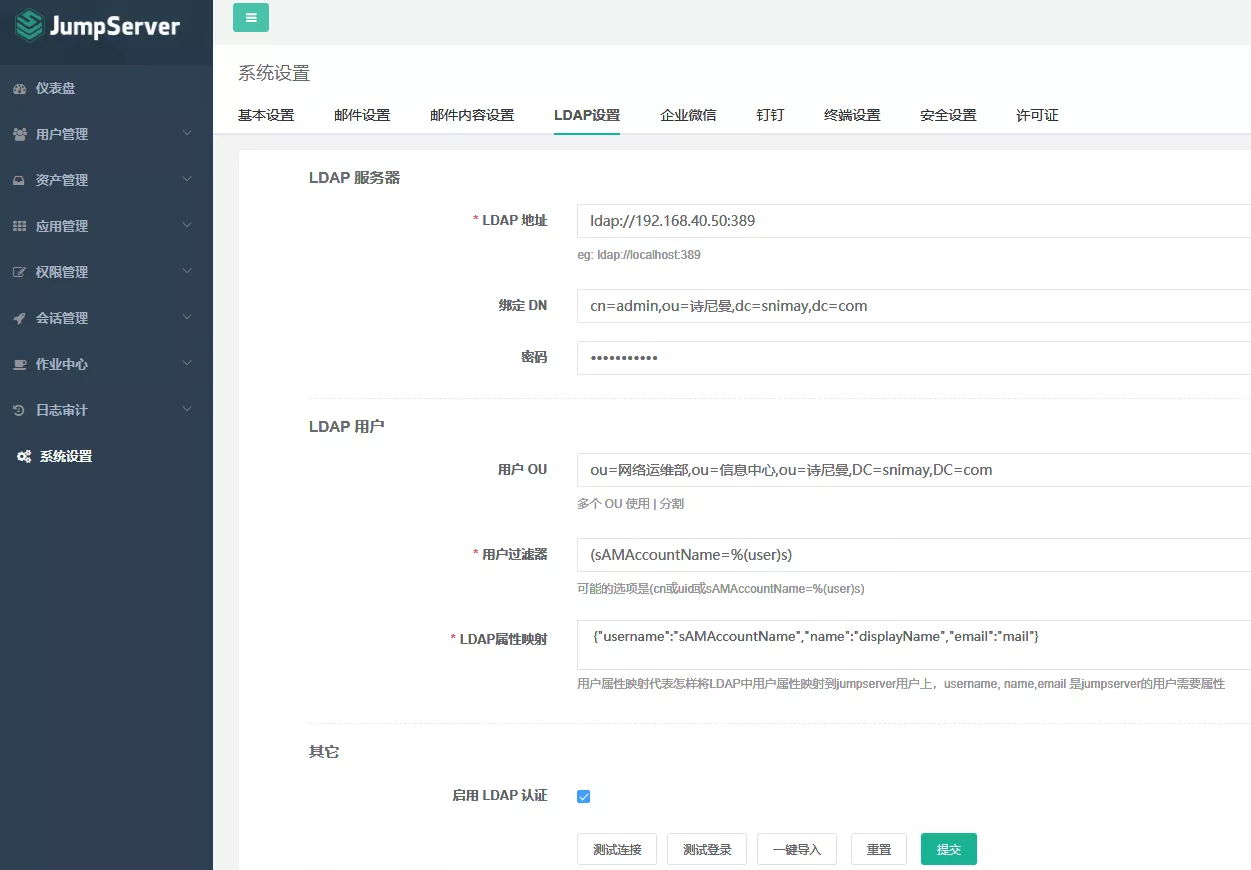Expand the 日志审计 sidebar menu chevron
The height and width of the screenshot is (870, 1251).
pos(187,410)
